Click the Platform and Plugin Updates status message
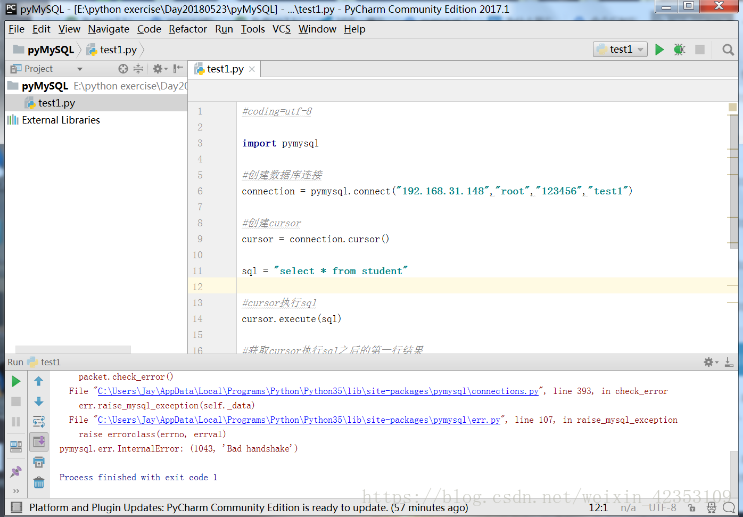743x517 pixels. pos(249,508)
